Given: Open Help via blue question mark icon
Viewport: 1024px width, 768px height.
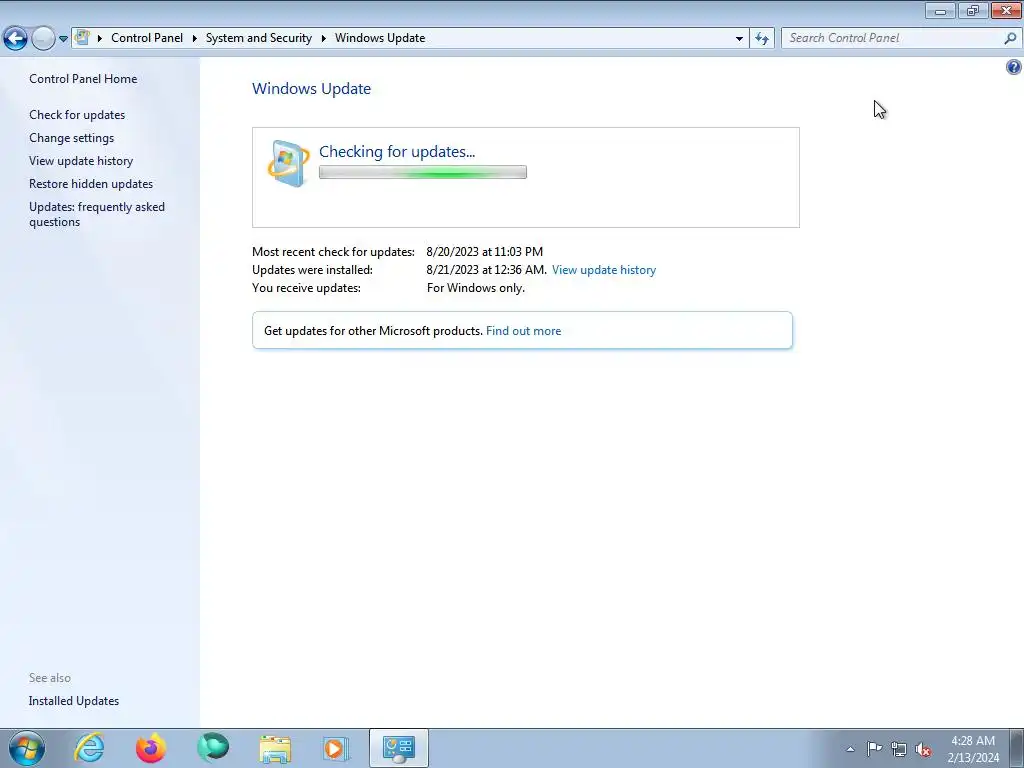Looking at the screenshot, I should click(x=1014, y=67).
